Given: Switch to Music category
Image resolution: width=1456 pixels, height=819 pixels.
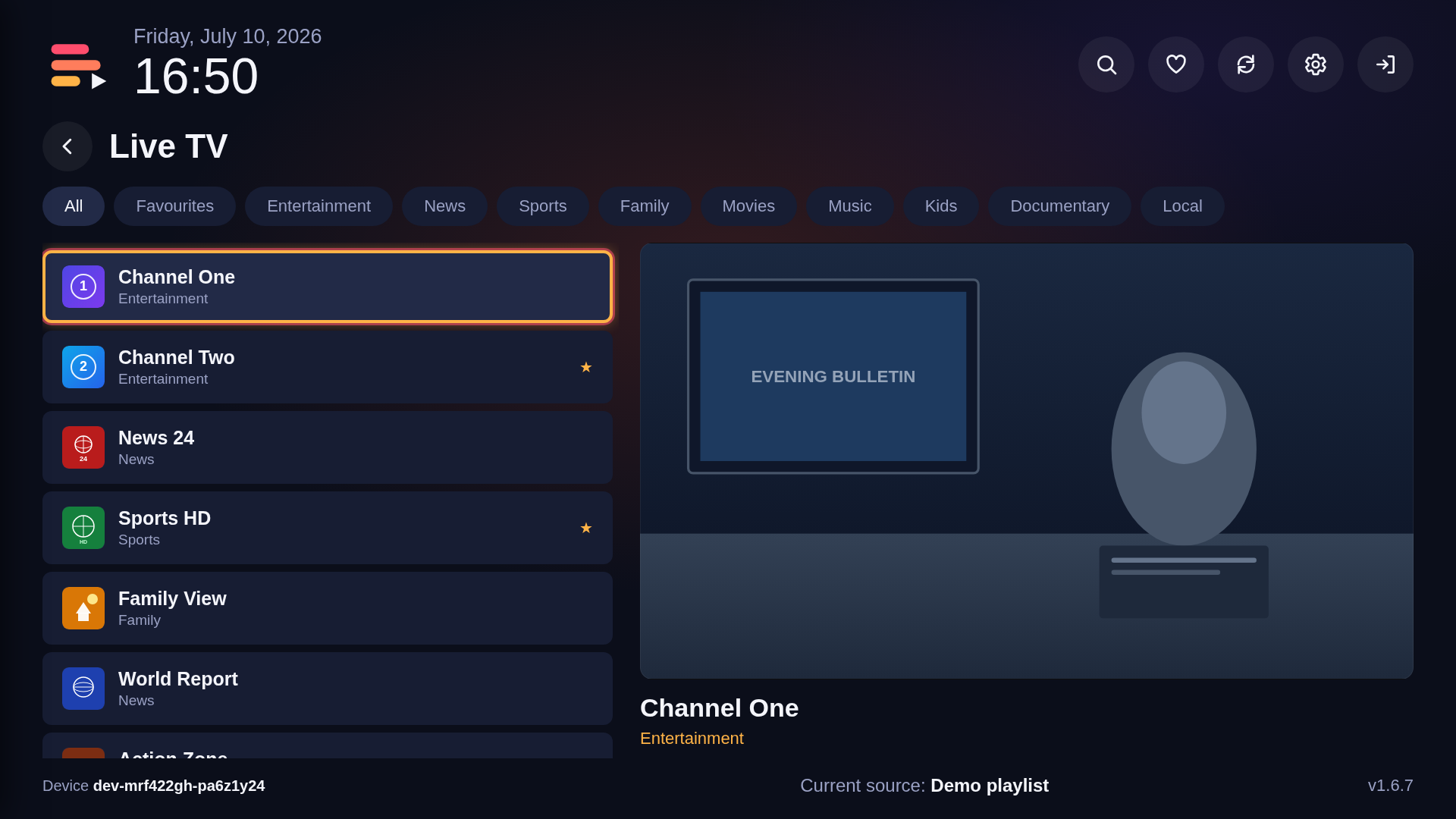Looking at the screenshot, I should coord(850,206).
